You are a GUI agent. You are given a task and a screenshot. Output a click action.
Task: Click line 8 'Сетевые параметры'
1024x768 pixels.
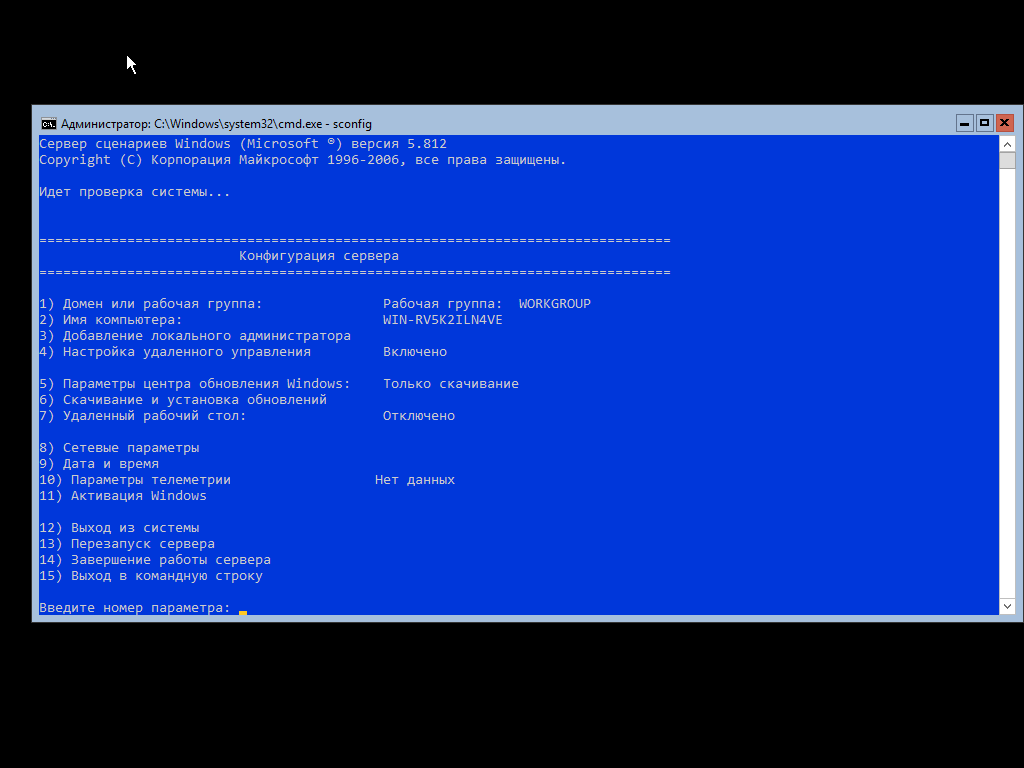click(120, 448)
